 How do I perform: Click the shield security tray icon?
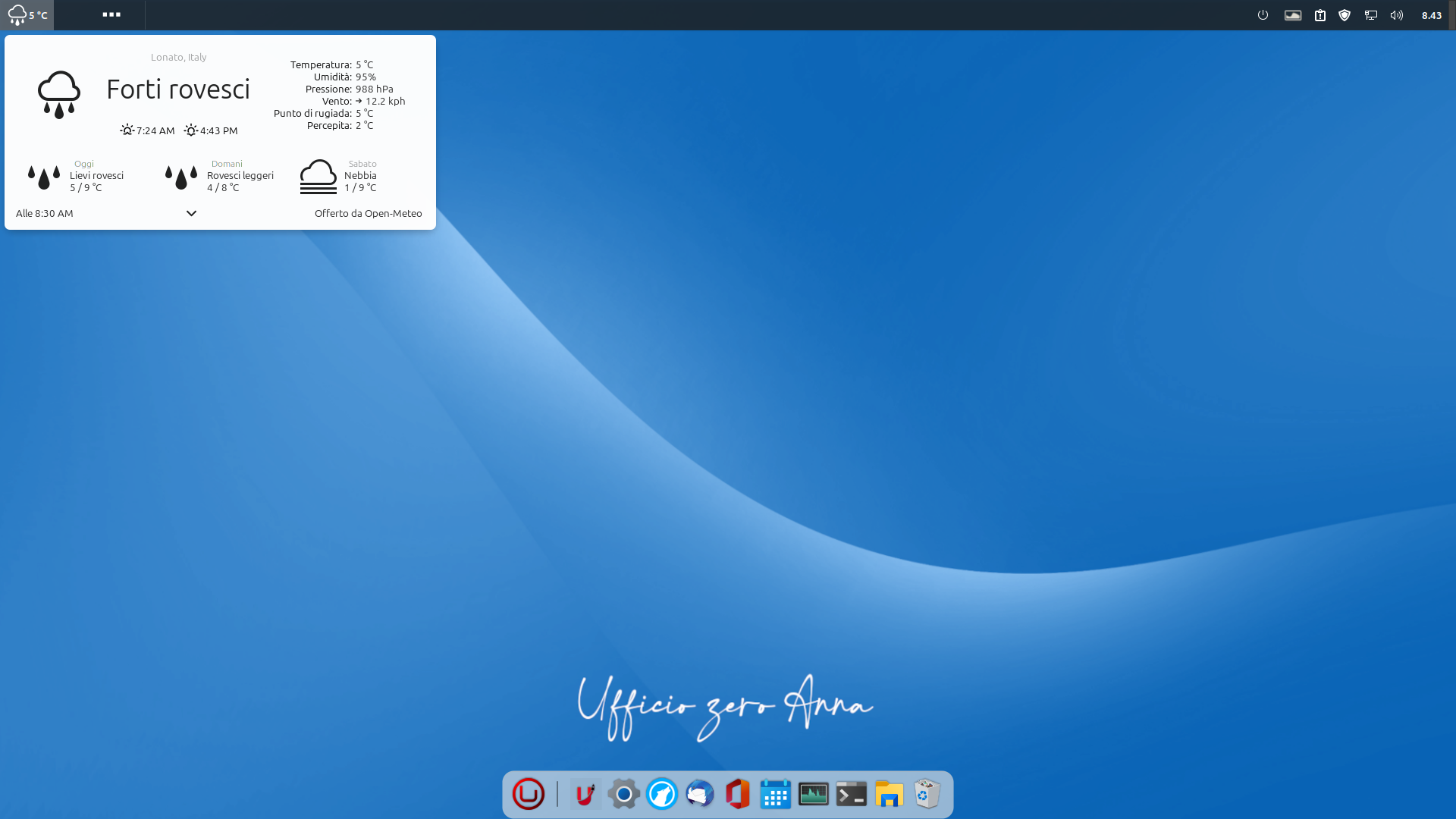[x=1345, y=15]
